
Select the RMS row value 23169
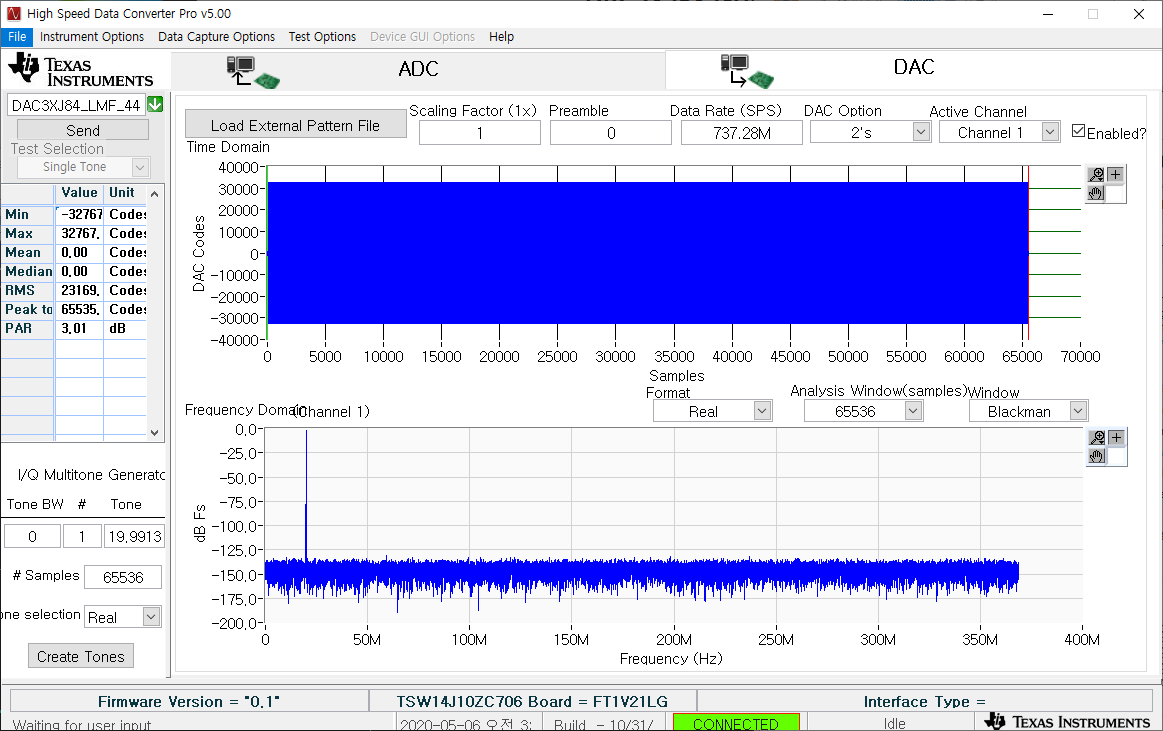click(x=79, y=291)
